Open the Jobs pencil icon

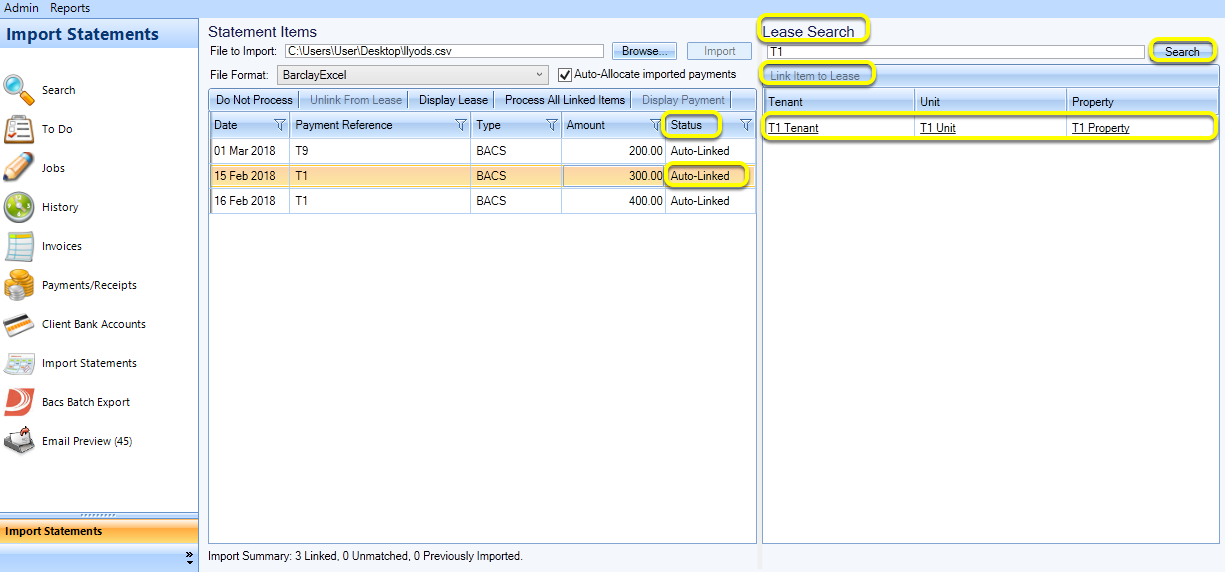[x=19, y=167]
